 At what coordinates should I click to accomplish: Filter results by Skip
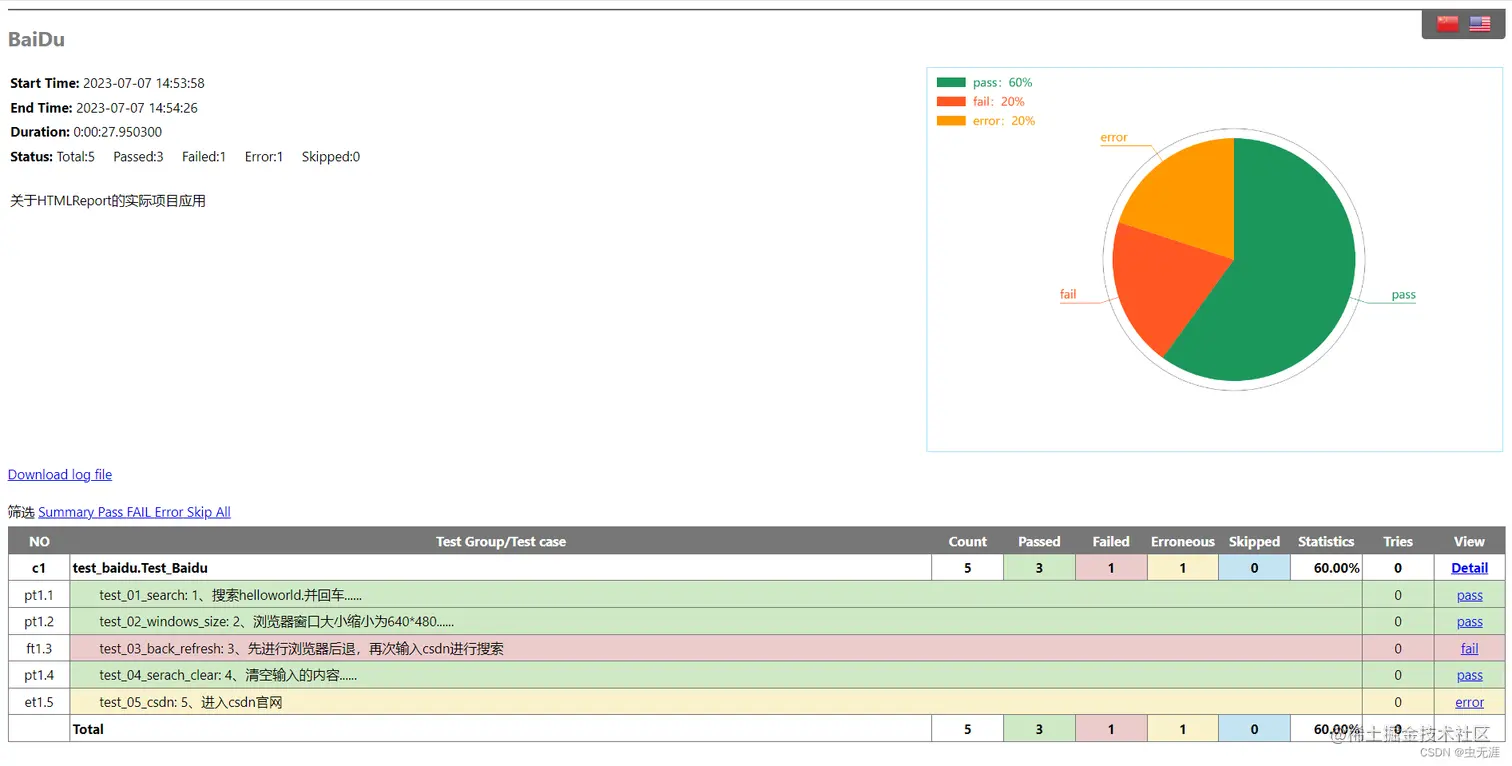[x=199, y=512]
